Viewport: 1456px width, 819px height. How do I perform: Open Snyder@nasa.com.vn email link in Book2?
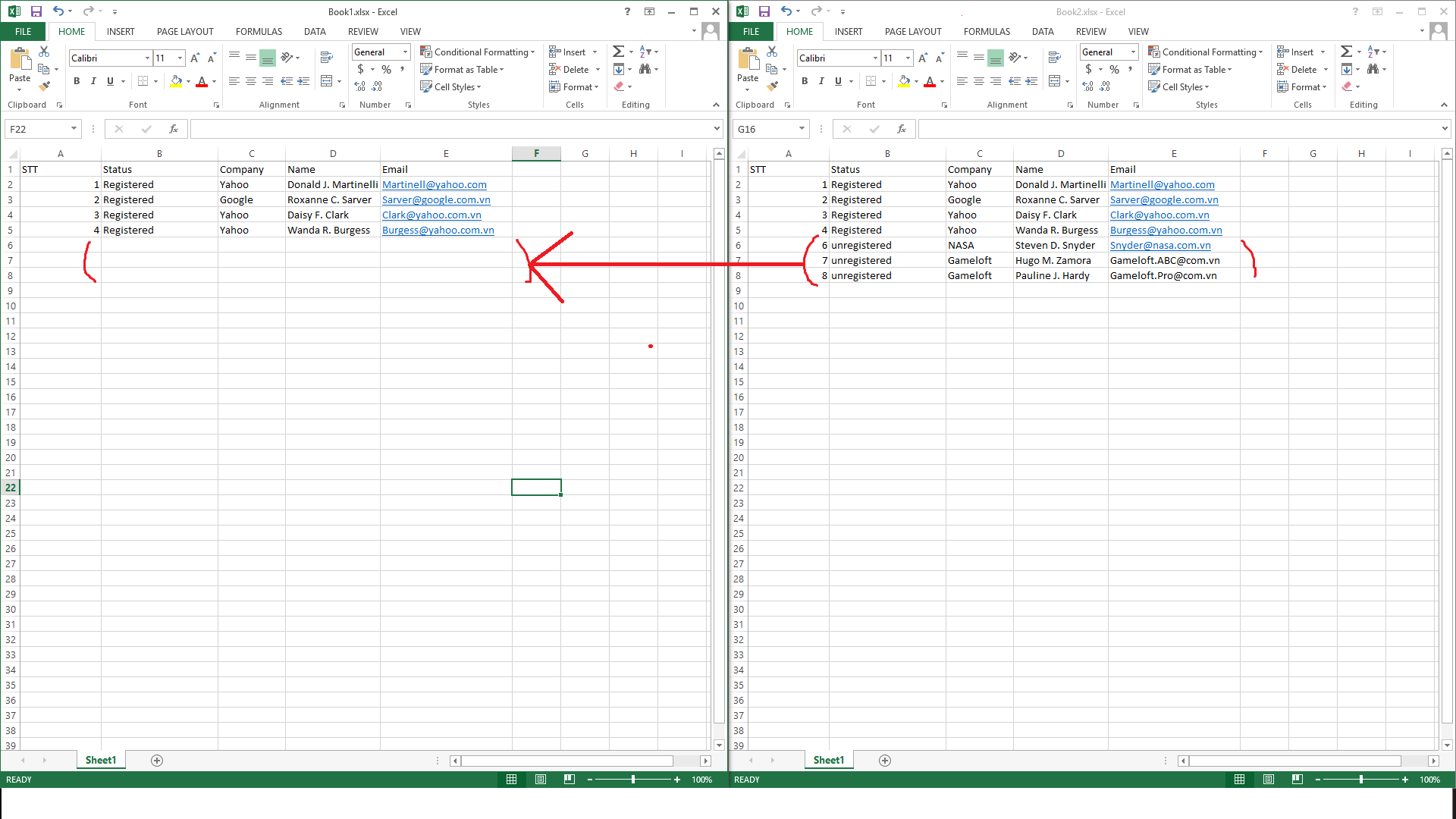1159,246
